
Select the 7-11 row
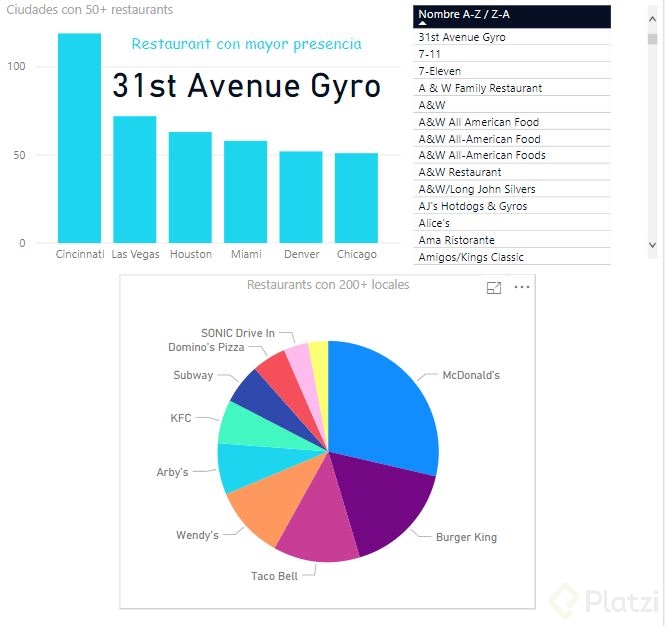pyautogui.click(x=512, y=54)
